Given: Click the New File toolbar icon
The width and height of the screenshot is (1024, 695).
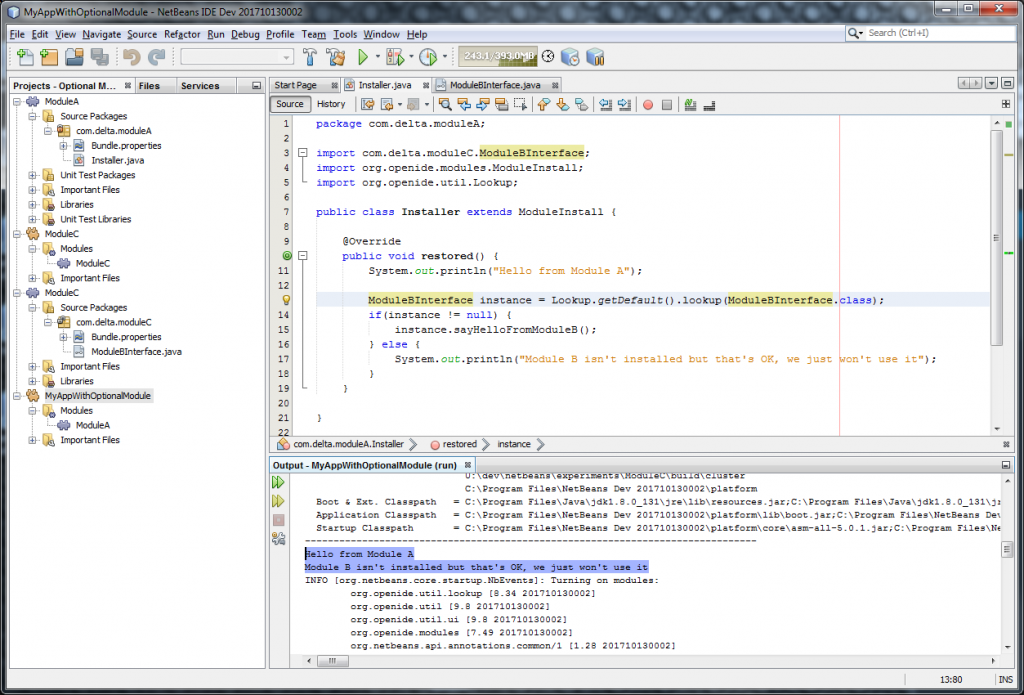Looking at the screenshot, I should tap(25, 57).
